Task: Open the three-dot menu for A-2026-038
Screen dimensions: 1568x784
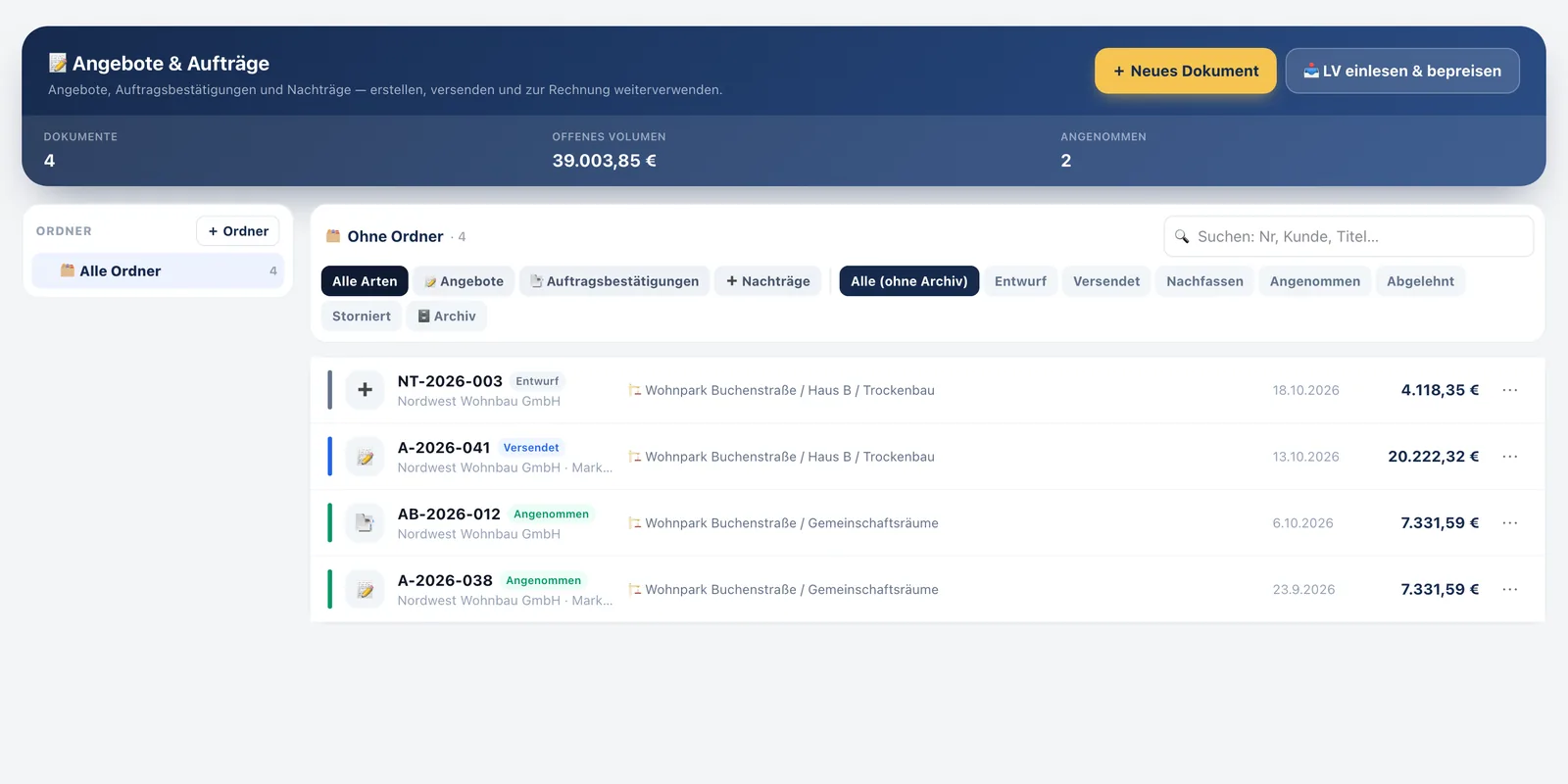Action: pyautogui.click(x=1509, y=590)
